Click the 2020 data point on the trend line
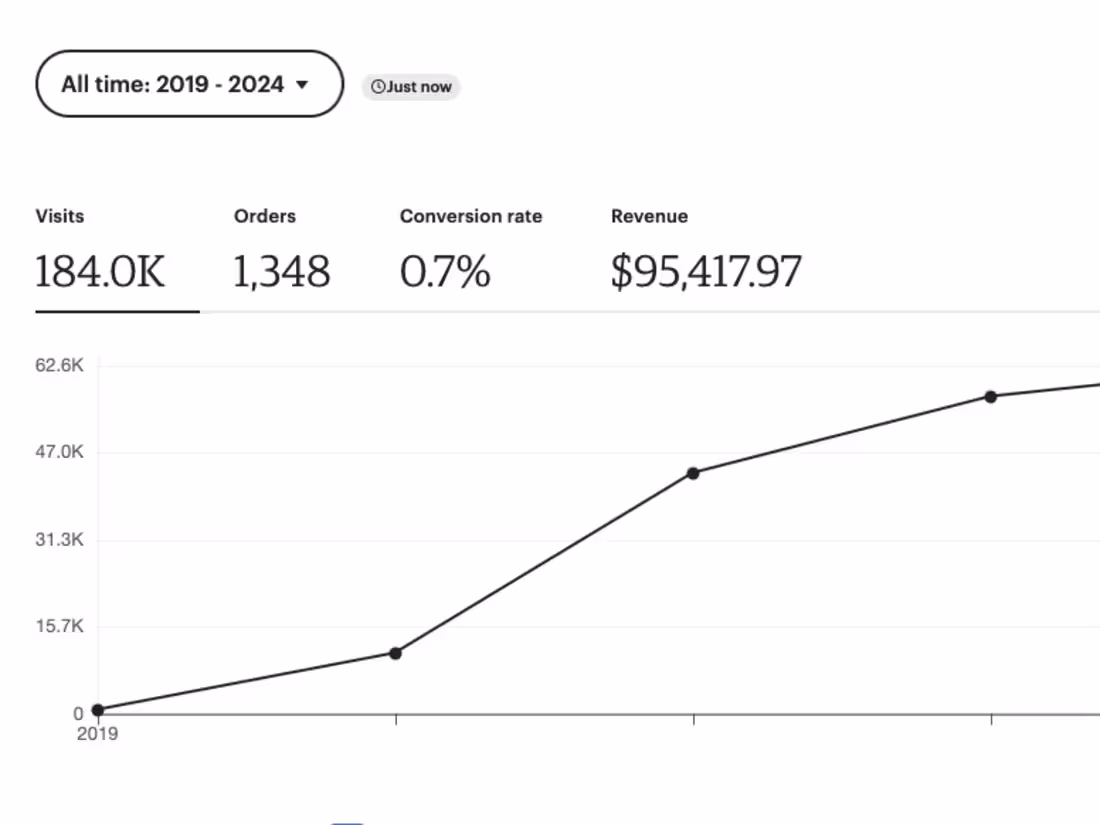The height and width of the screenshot is (825, 1100). click(x=395, y=652)
